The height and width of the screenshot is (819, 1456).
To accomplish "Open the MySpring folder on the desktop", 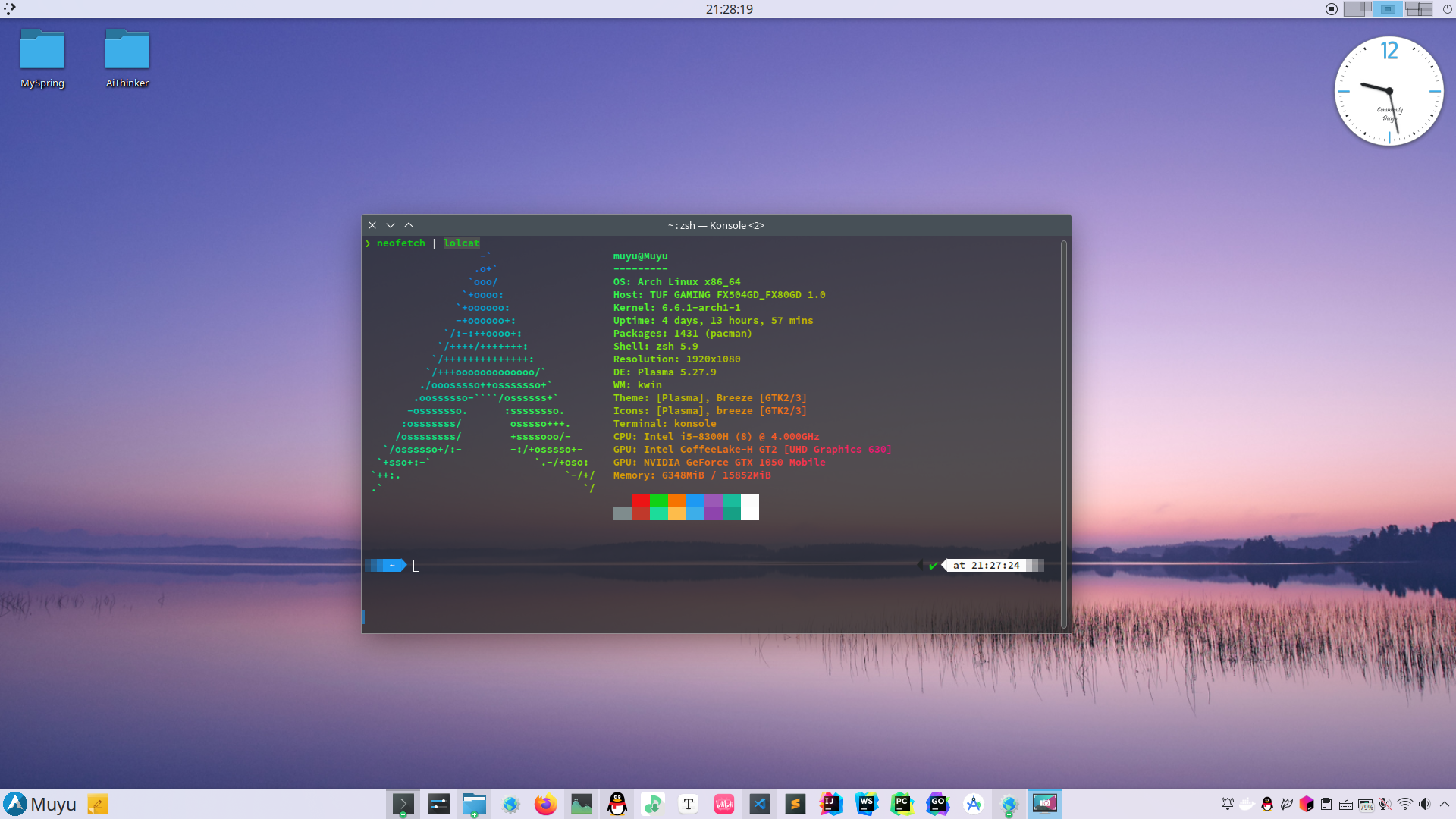I will click(x=42, y=59).
